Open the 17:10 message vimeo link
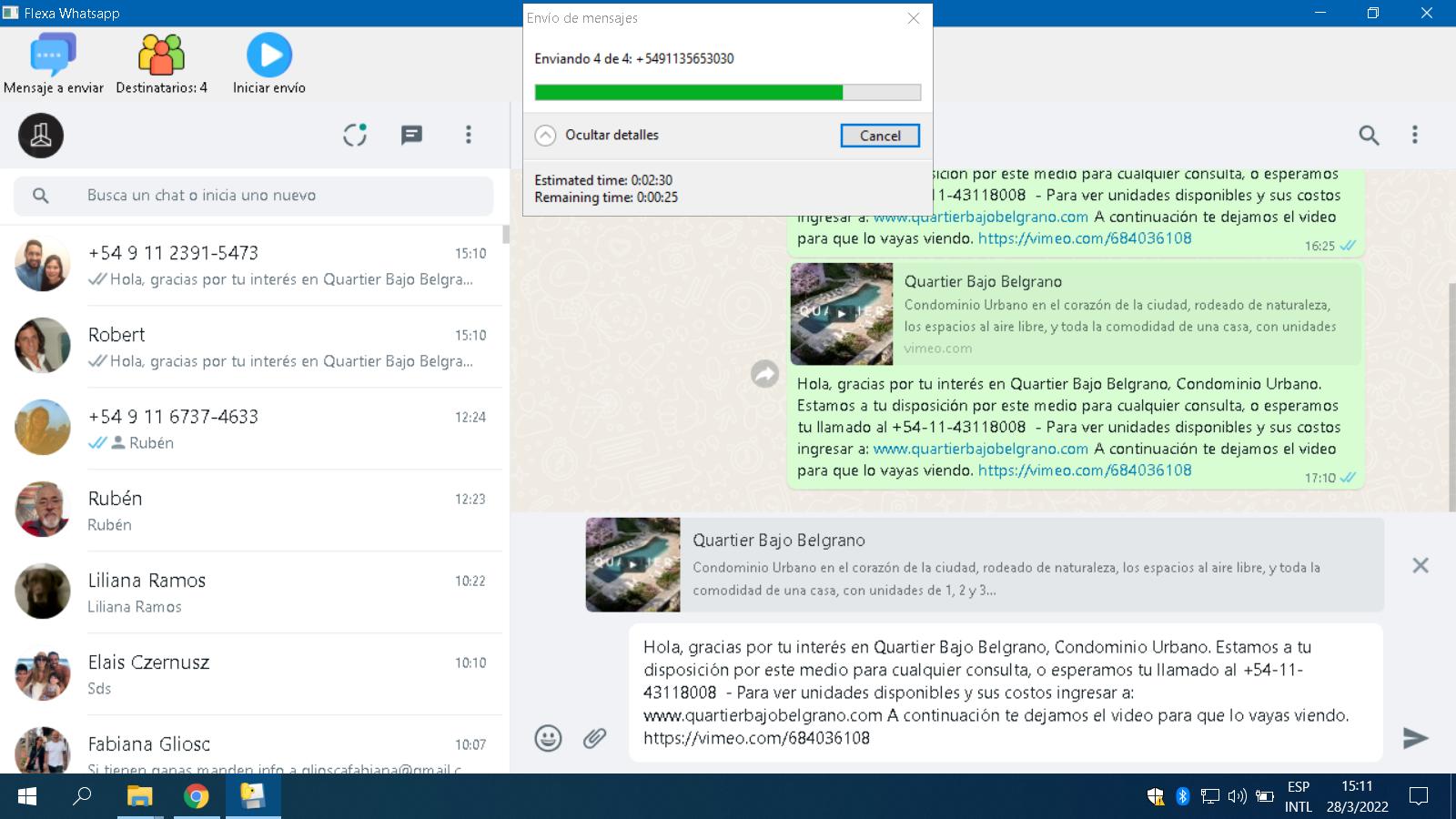The height and width of the screenshot is (819, 1456). coord(1085,470)
